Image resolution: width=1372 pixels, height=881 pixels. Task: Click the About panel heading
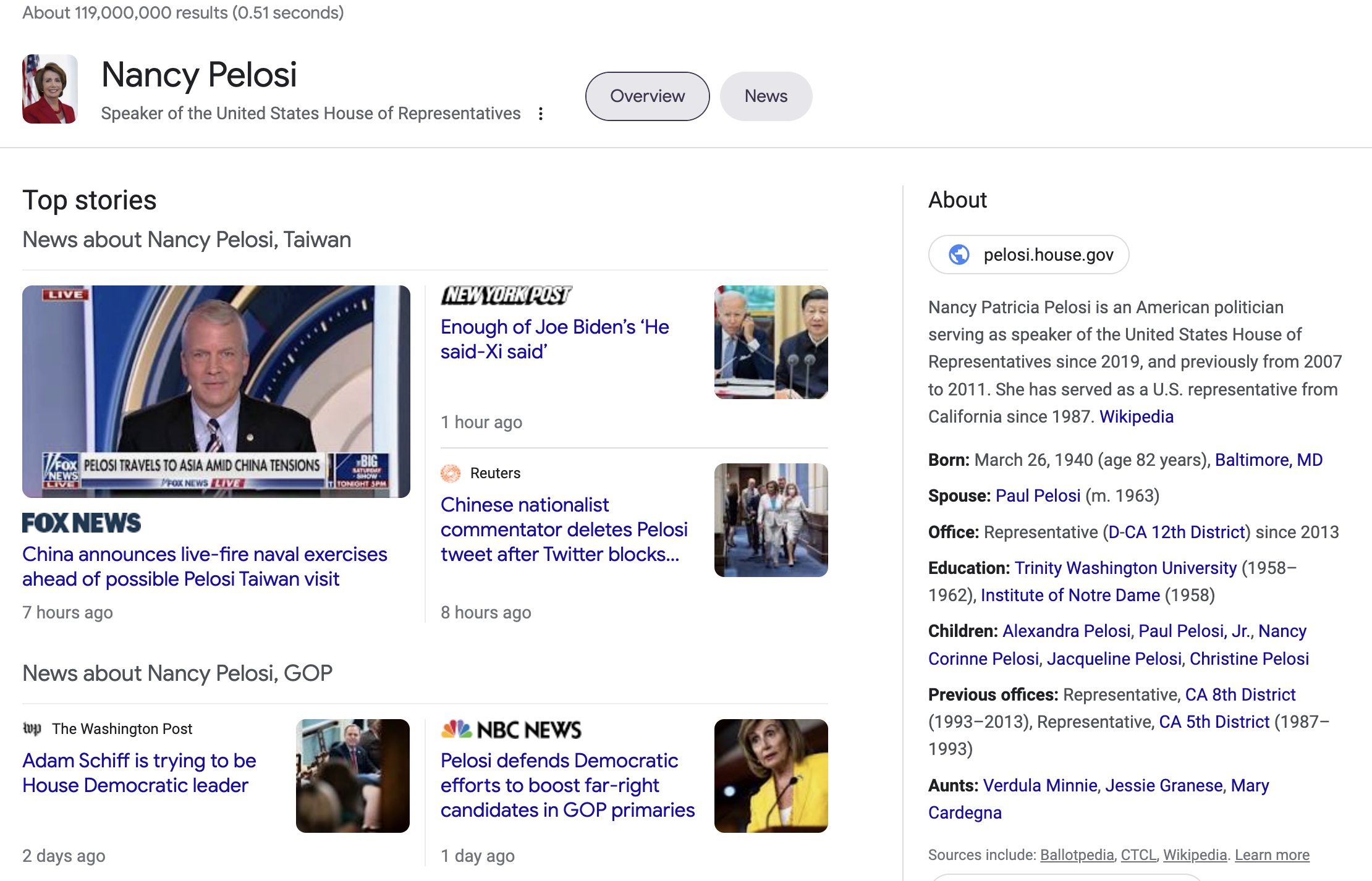[957, 200]
